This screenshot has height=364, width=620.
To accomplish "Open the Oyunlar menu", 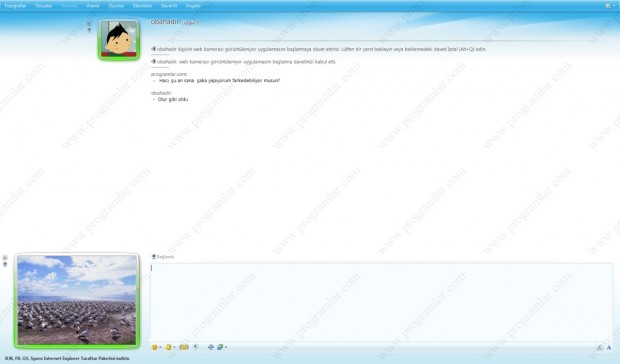I will pos(116,6).
